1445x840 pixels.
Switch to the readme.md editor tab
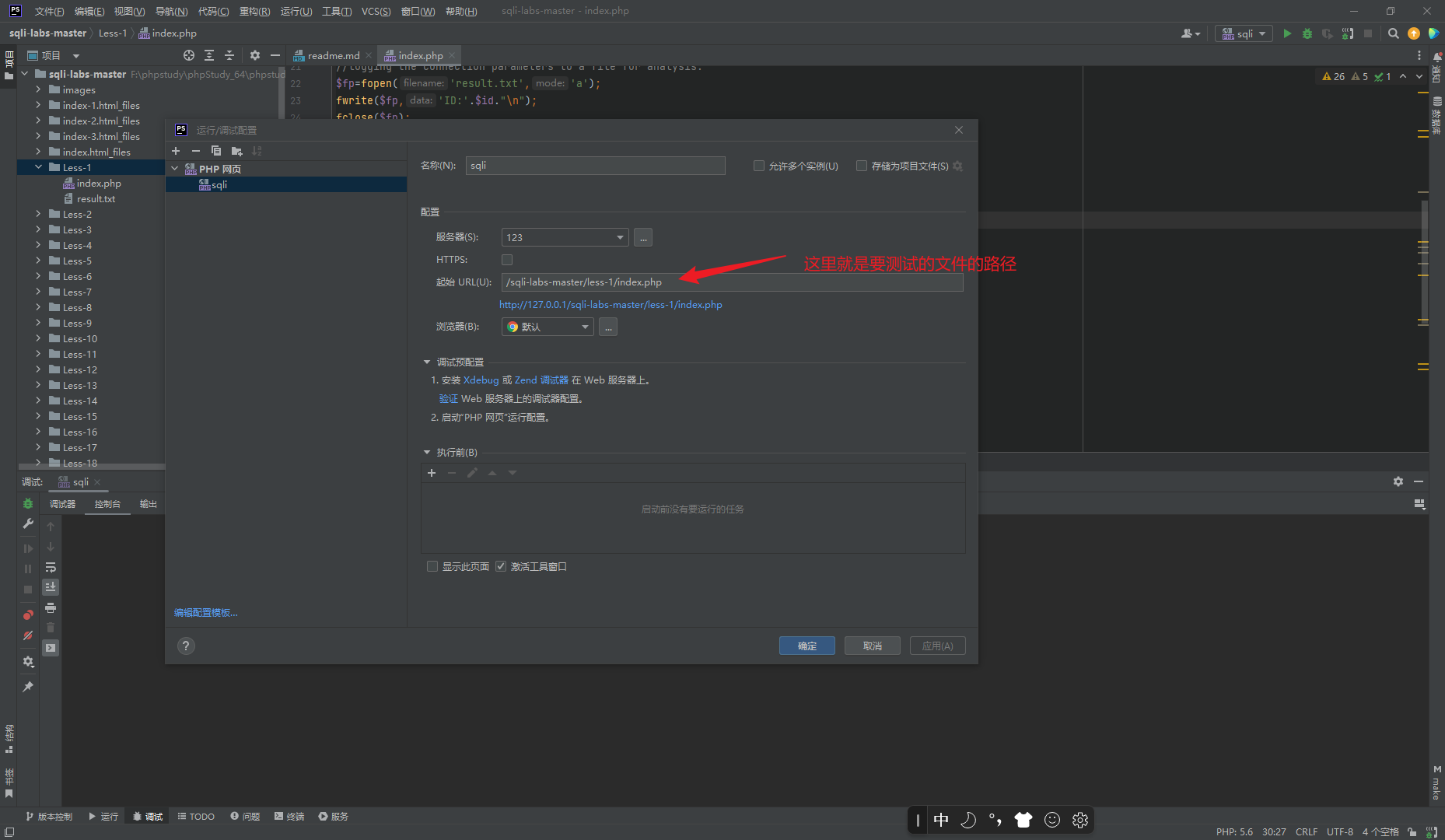coord(333,55)
